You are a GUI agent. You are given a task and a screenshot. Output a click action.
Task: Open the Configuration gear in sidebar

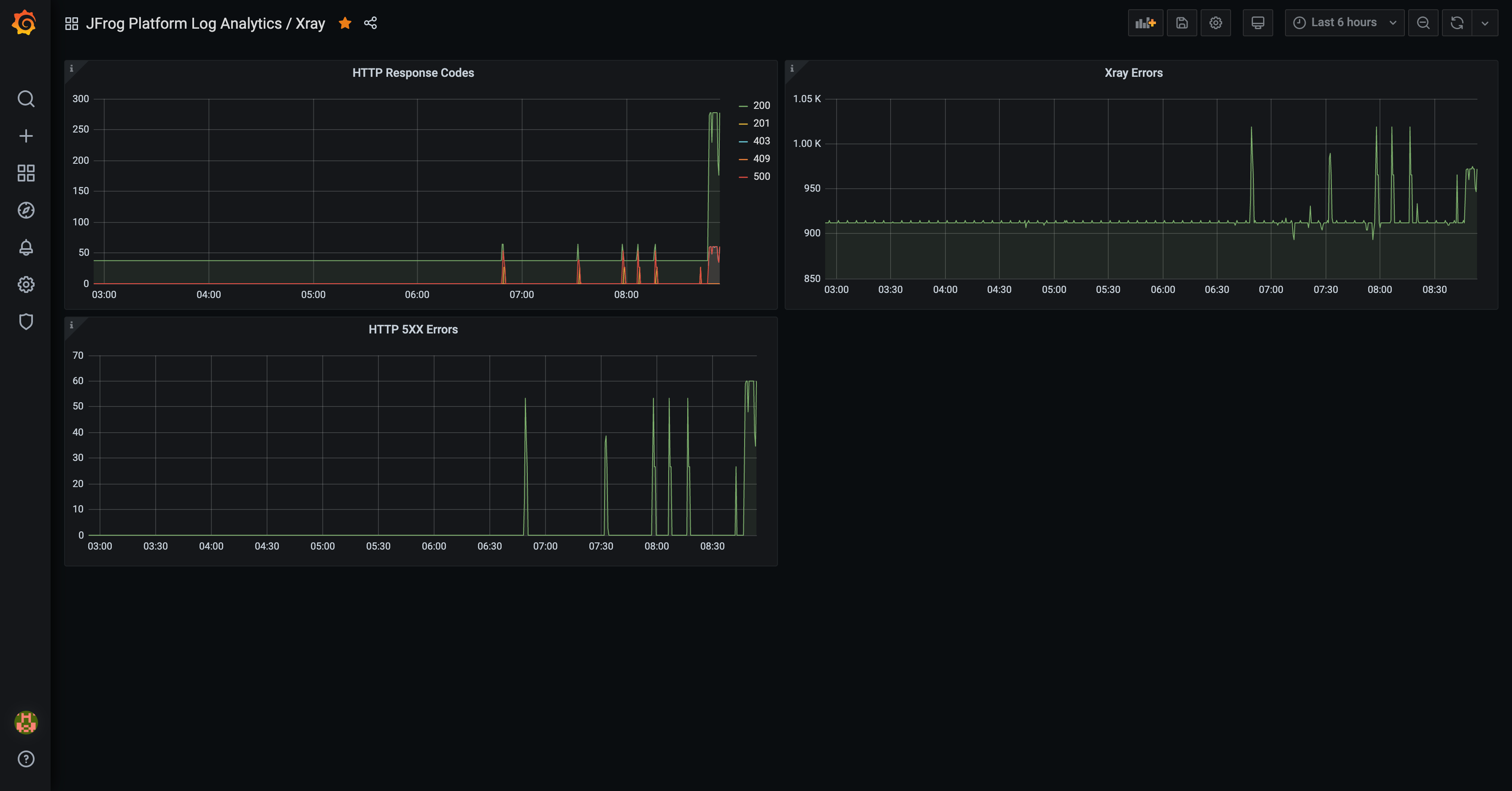(x=26, y=285)
